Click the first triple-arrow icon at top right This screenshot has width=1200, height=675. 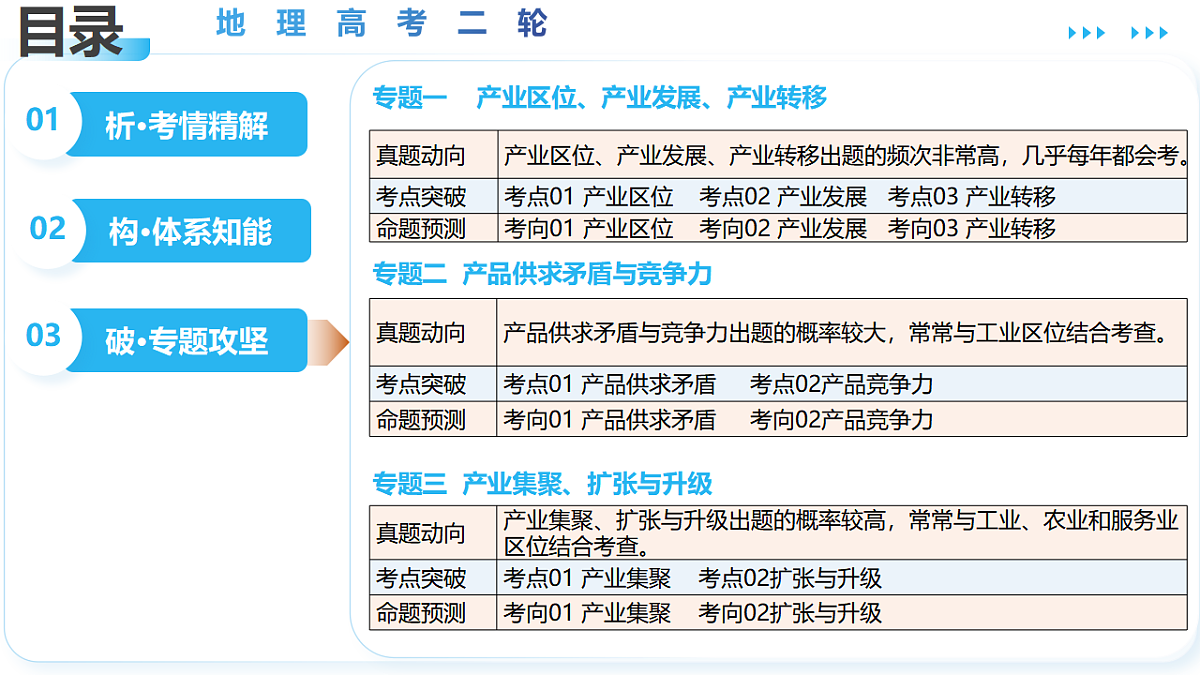[1086, 33]
